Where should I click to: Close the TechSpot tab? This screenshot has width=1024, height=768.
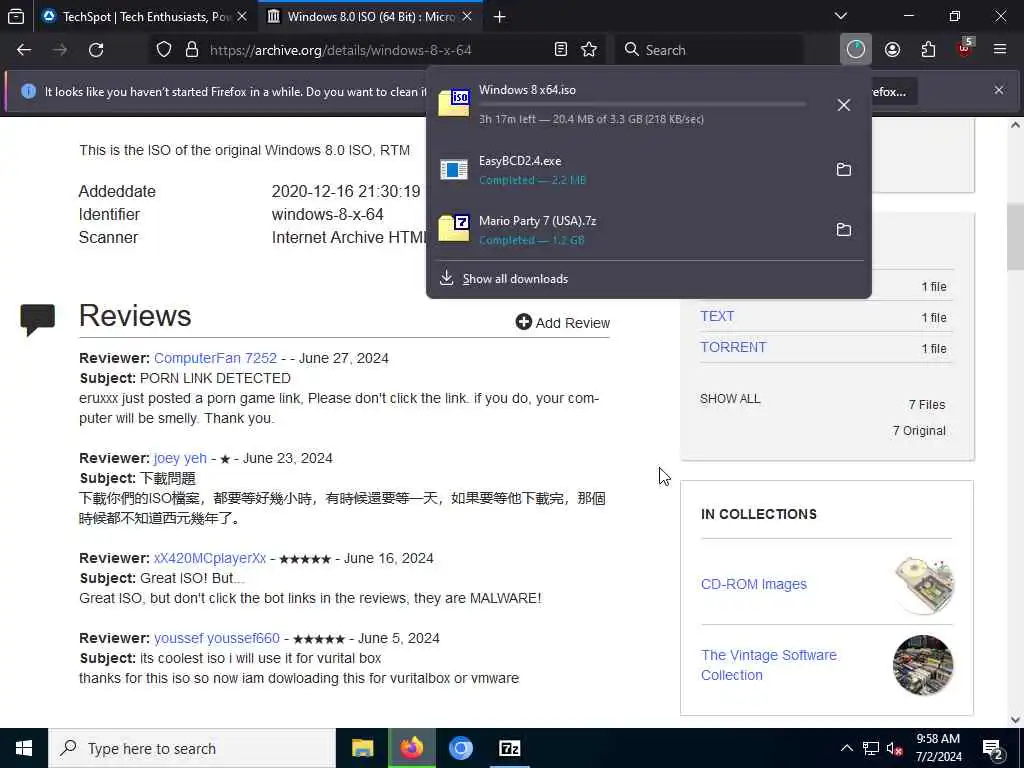pyautogui.click(x=242, y=16)
